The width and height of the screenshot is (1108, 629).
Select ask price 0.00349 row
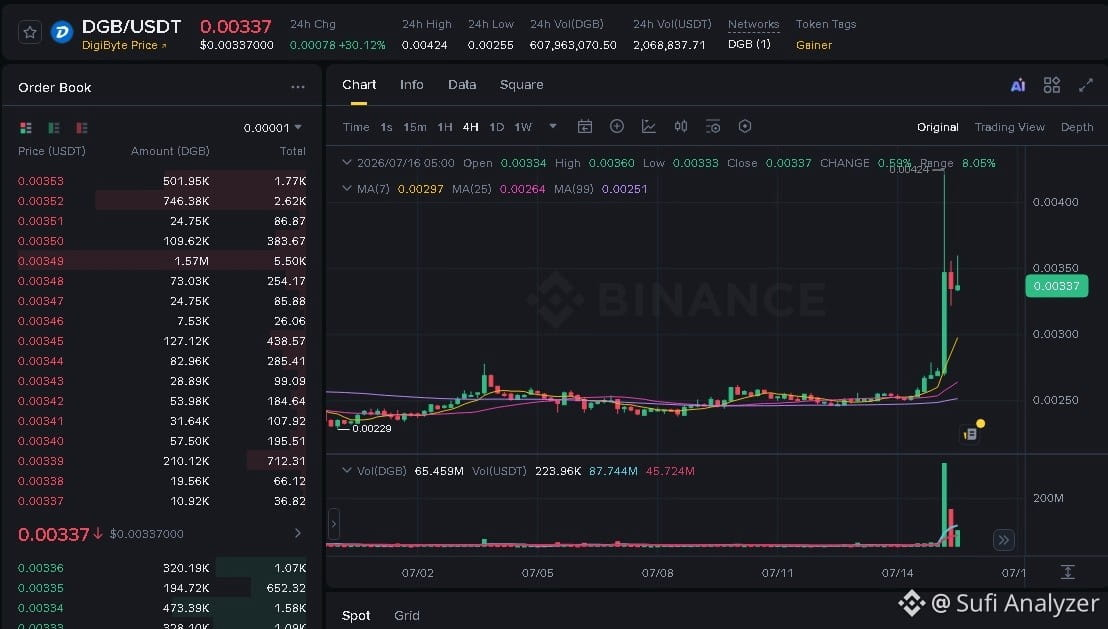pos(162,261)
